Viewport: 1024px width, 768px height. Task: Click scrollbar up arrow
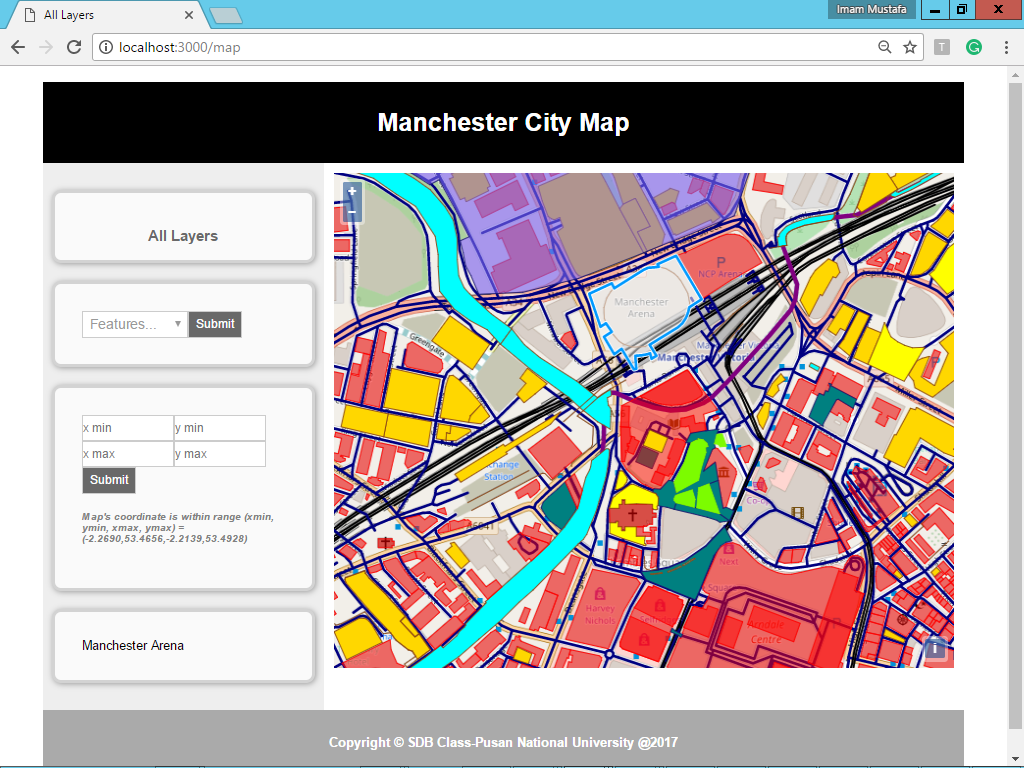coord(1015,74)
